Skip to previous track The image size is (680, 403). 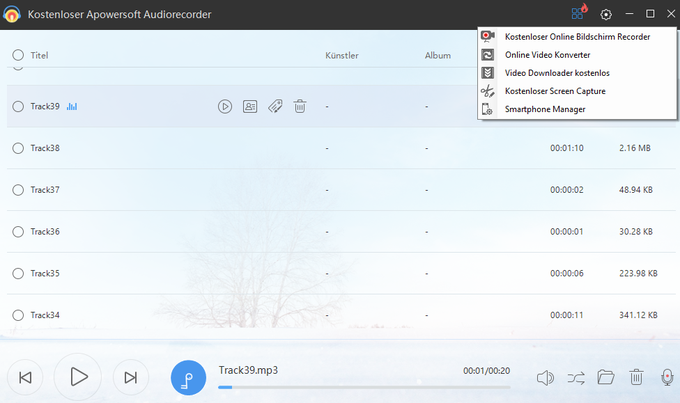point(25,377)
